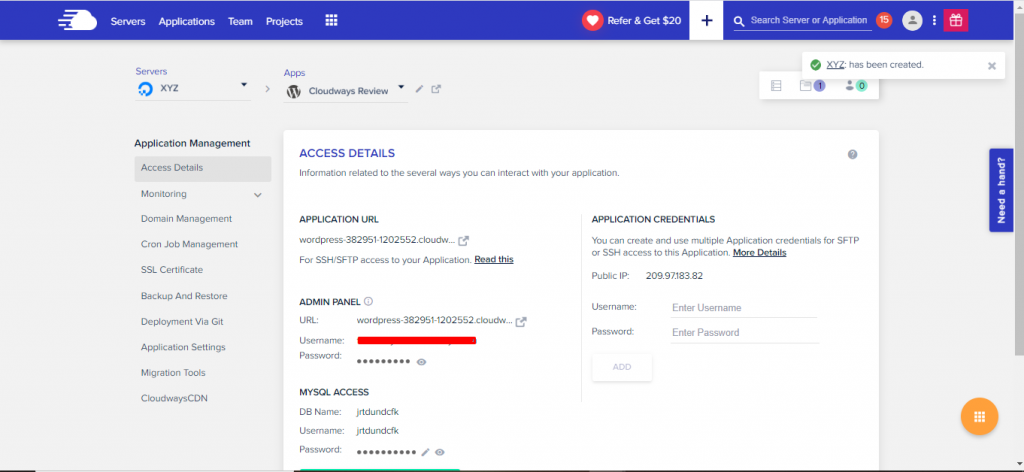Screen dimensions: 1024x472
Task: Click the plus add button in header
Action: pos(707,20)
